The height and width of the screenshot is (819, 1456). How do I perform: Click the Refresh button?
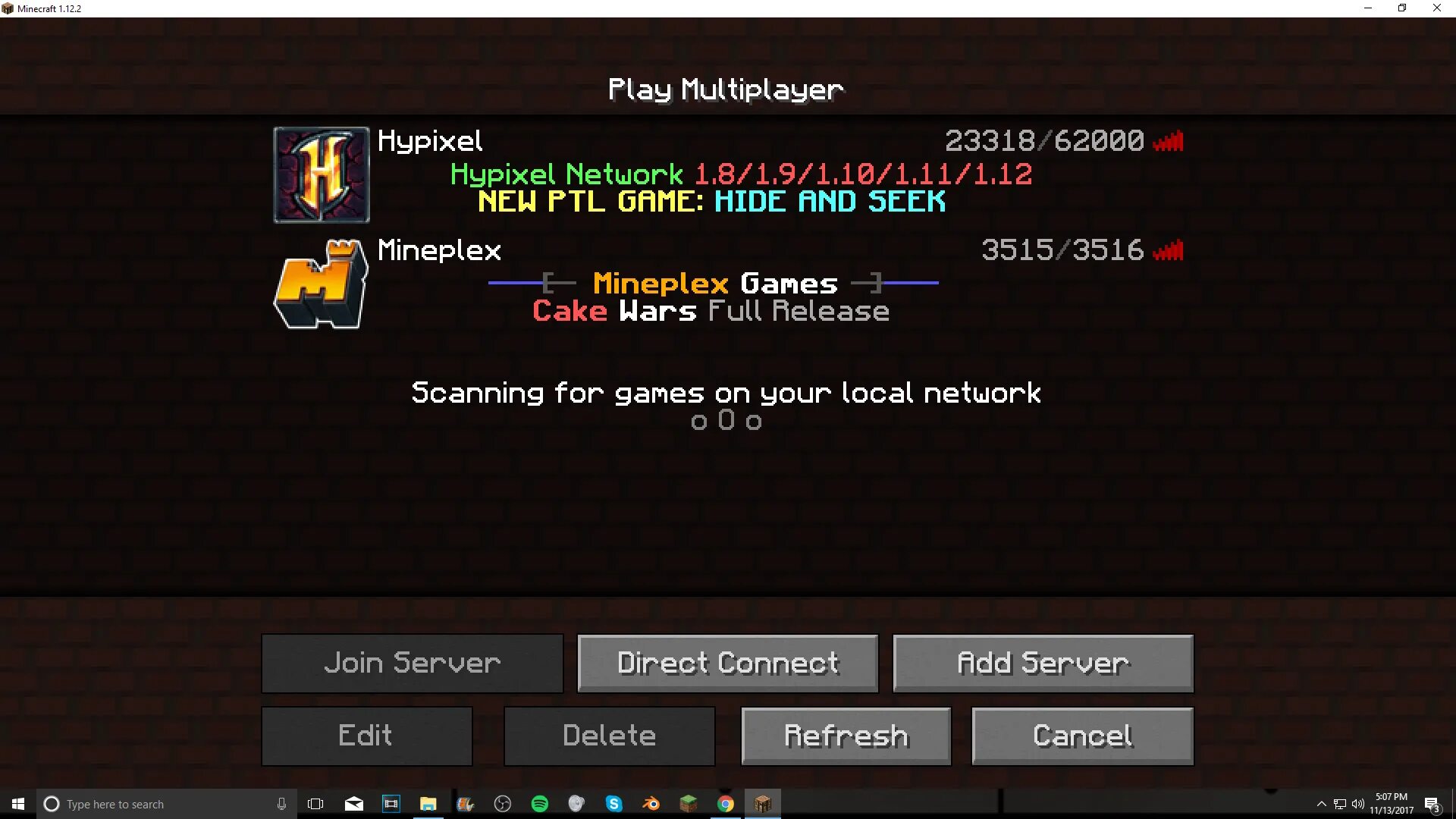pos(846,735)
